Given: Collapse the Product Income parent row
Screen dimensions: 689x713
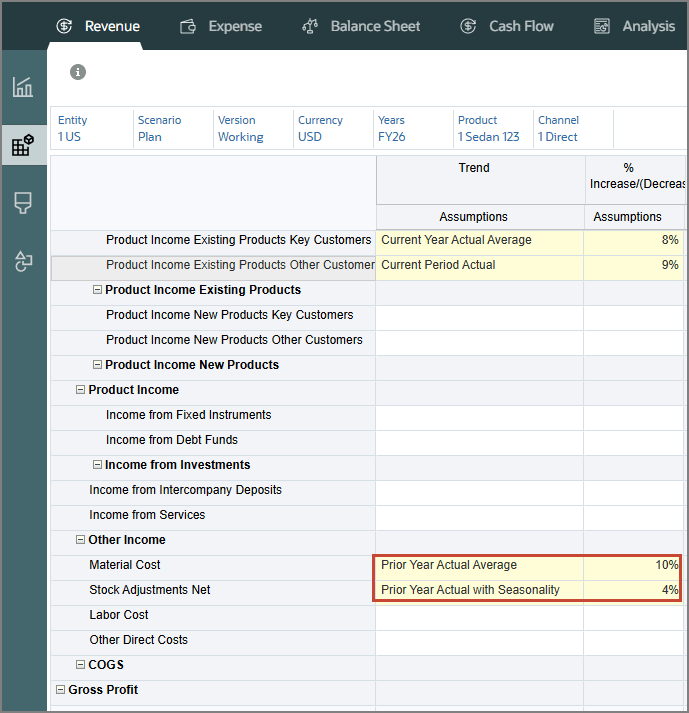Looking at the screenshot, I should coord(80,390).
